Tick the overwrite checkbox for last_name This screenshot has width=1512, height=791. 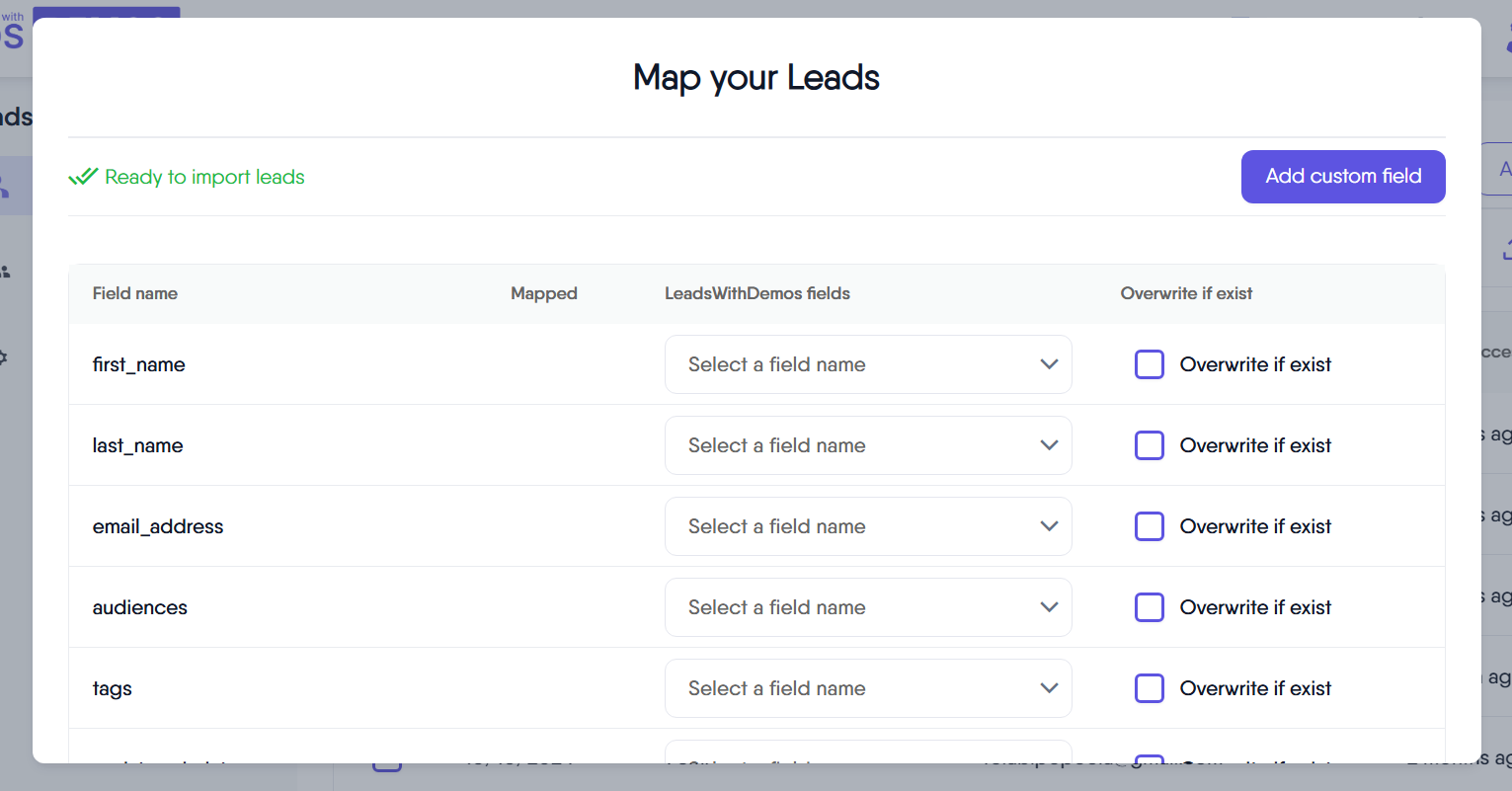pyautogui.click(x=1149, y=445)
